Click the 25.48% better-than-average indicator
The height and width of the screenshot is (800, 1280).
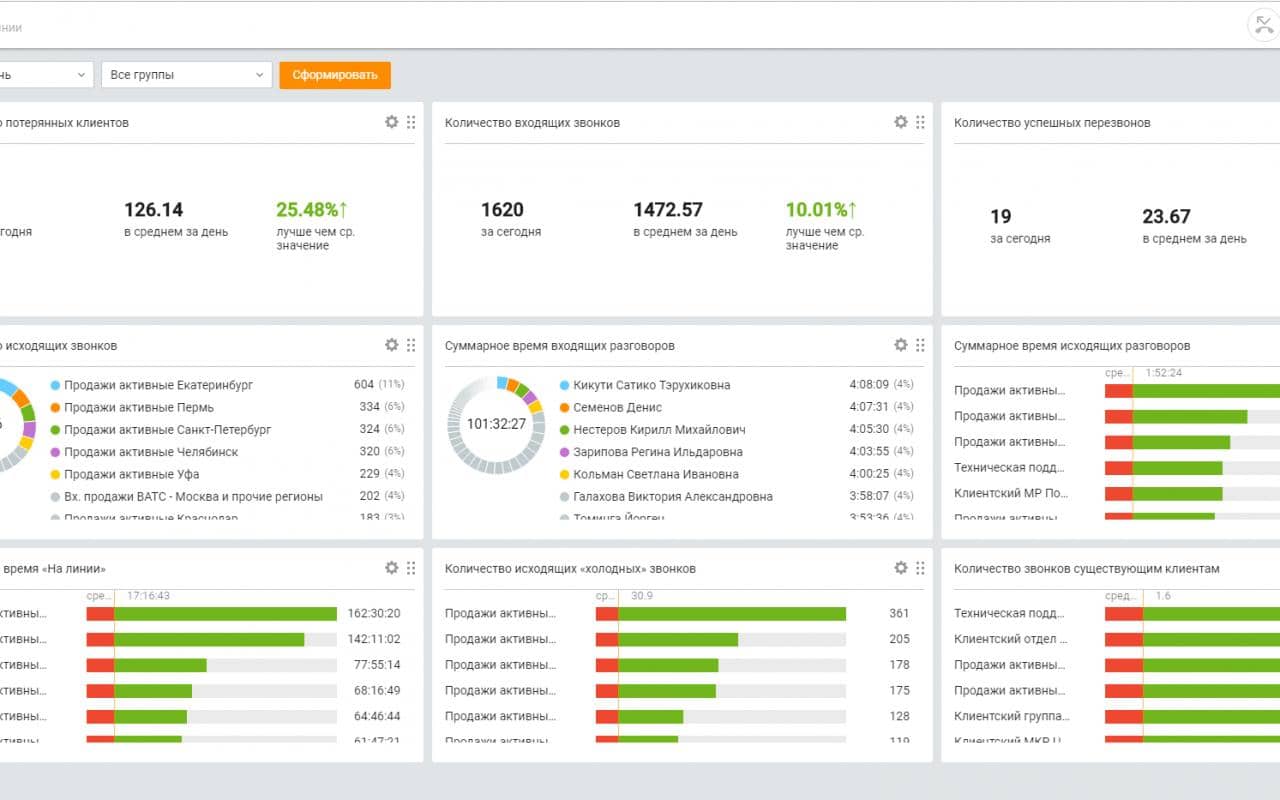click(x=312, y=210)
